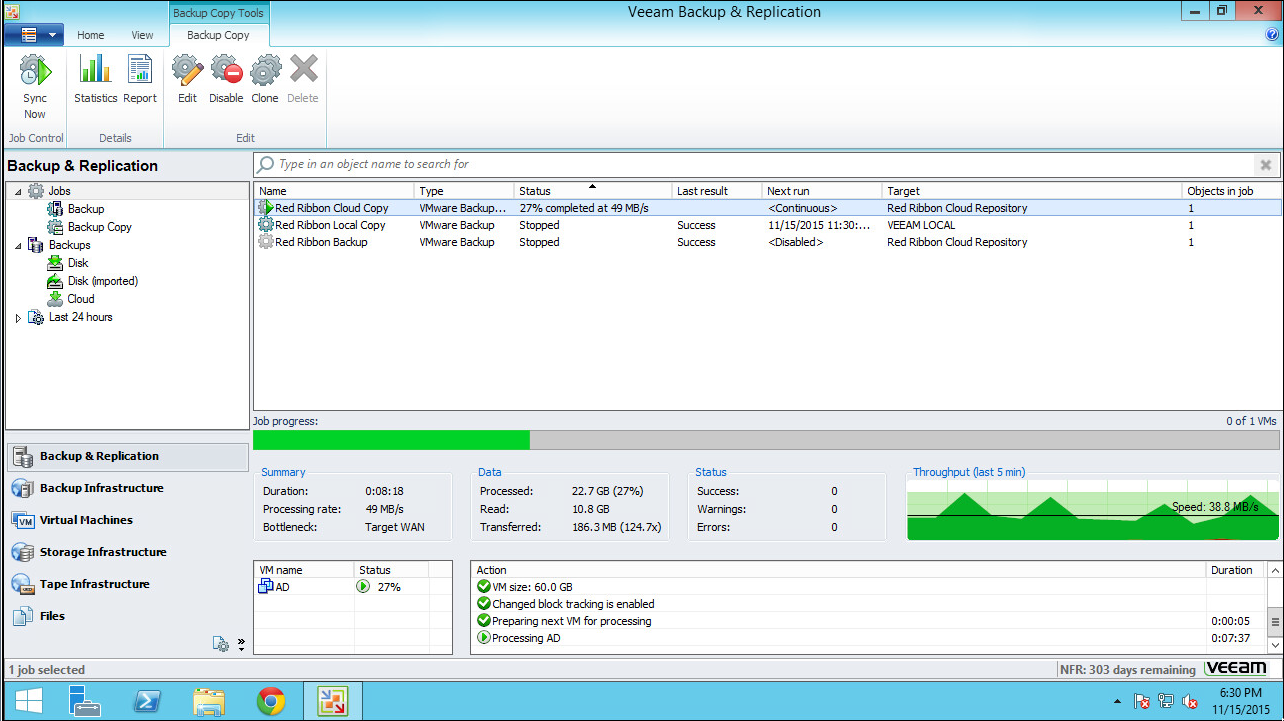
Task: Expand navigation pane overflow chevron
Action: click(241, 644)
